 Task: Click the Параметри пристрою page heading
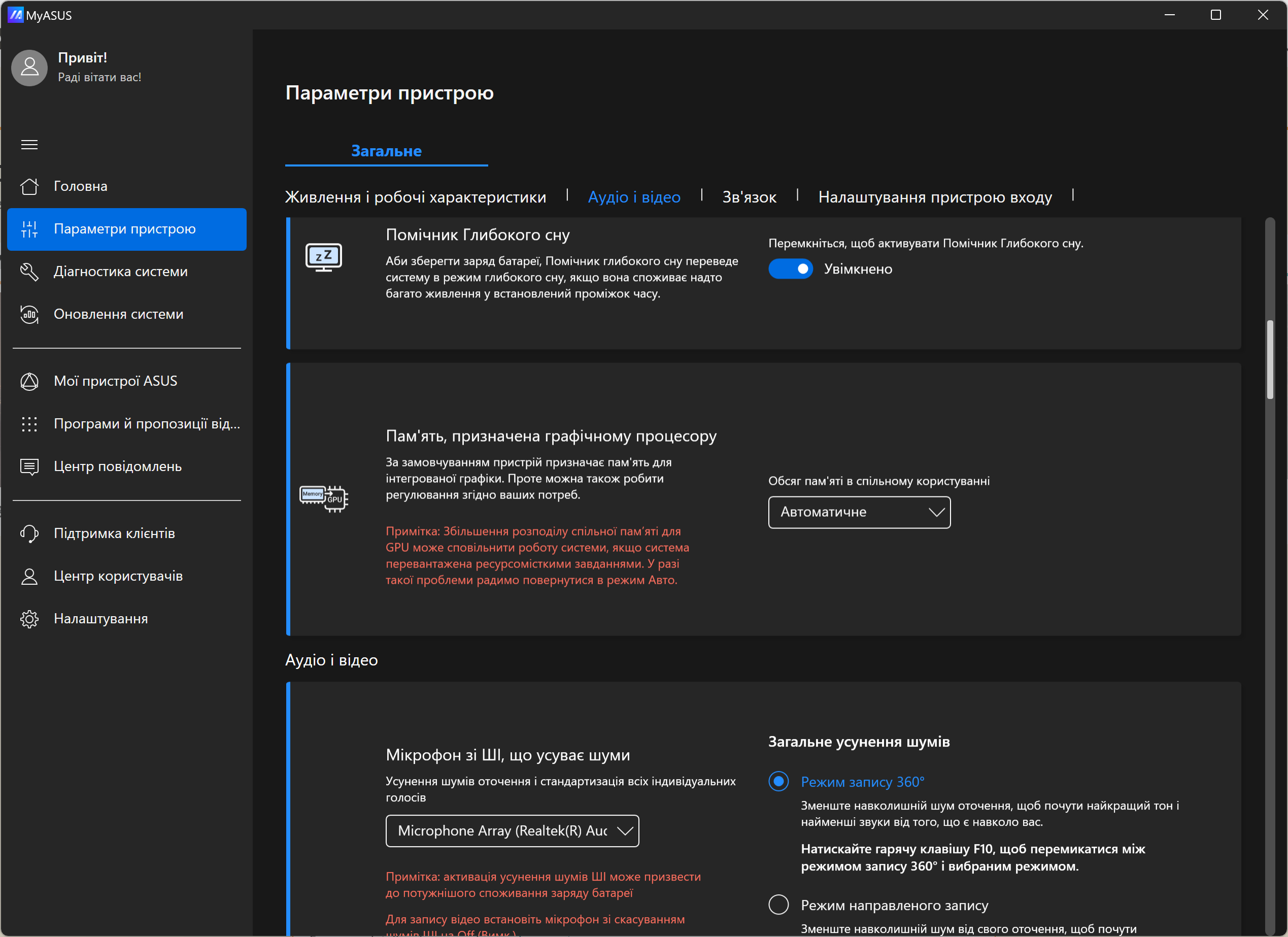390,92
